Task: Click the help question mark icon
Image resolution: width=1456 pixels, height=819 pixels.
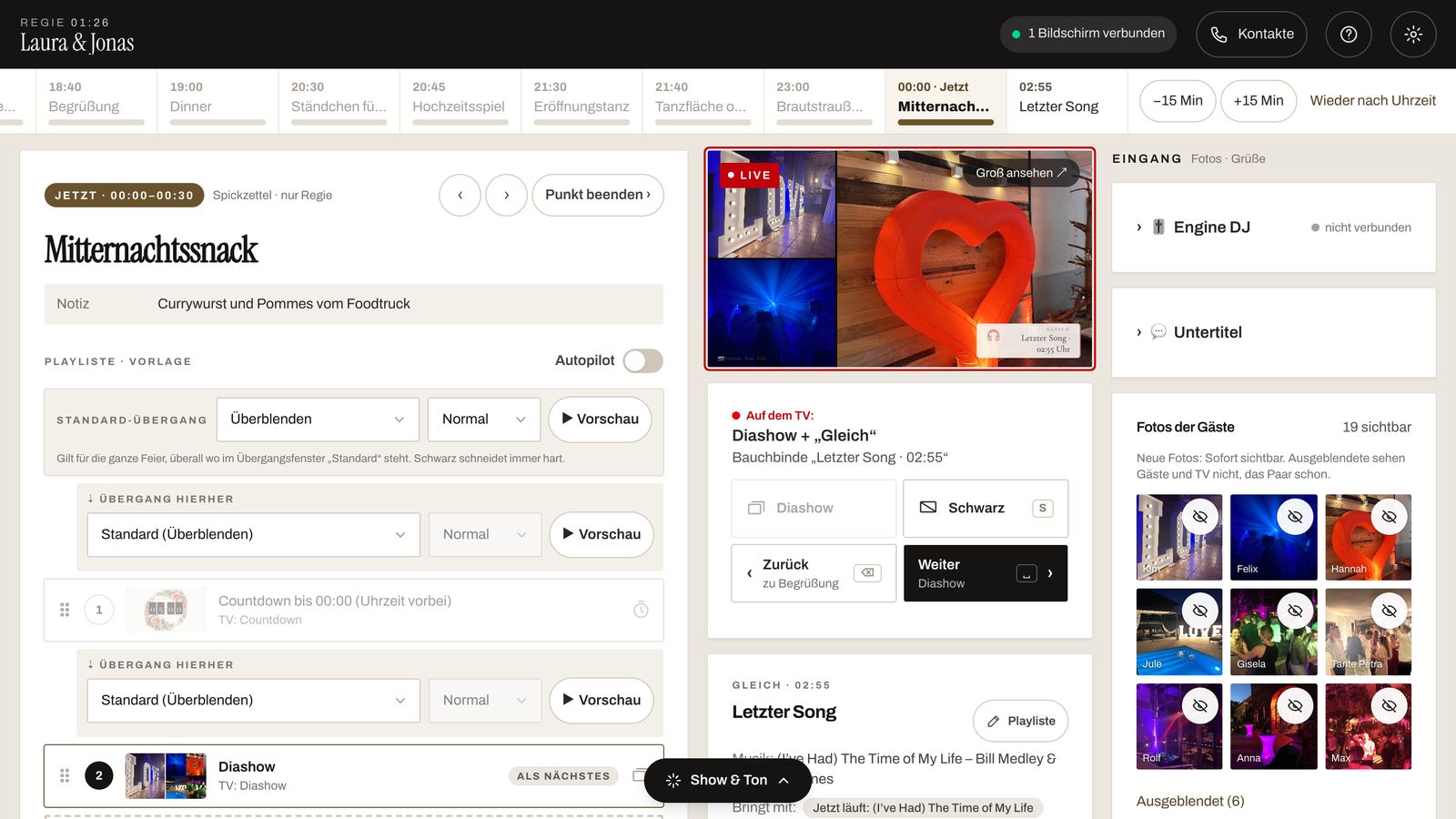Action: (1349, 34)
